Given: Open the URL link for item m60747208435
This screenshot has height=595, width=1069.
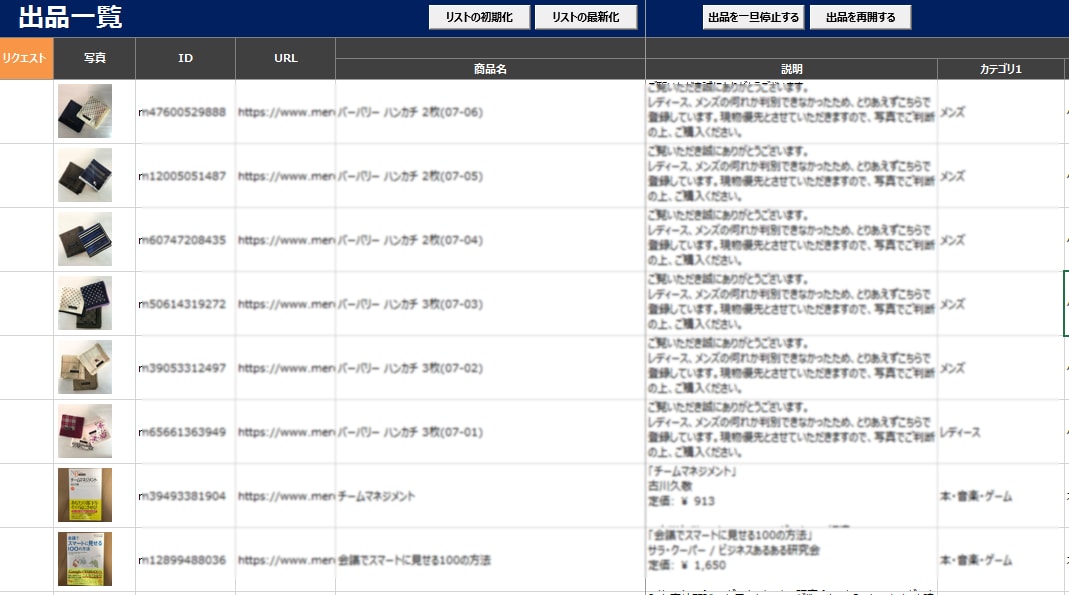Looking at the screenshot, I should [286, 240].
